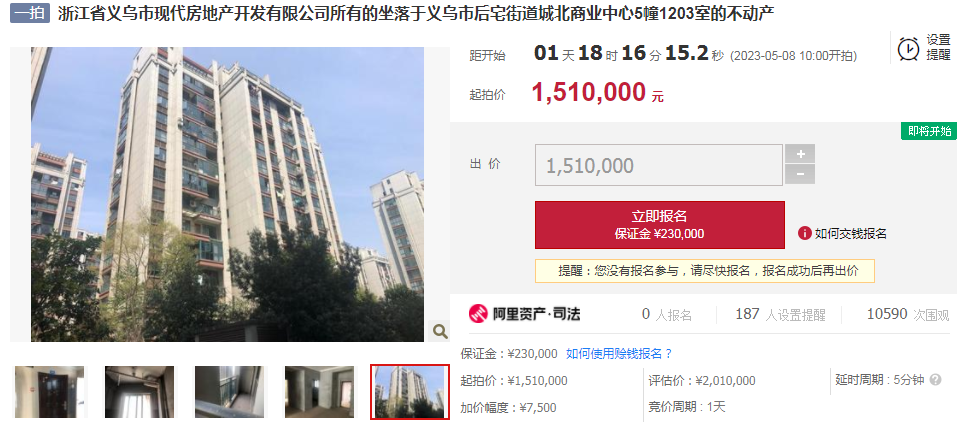Screen dimensions: 957x437
Task: Select the balcony thumbnail
Action: [229, 392]
